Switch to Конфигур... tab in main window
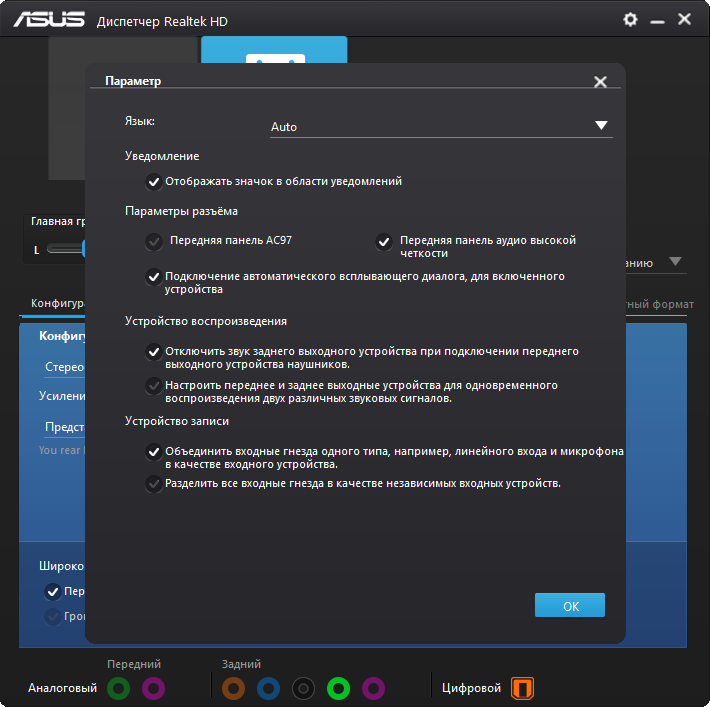This screenshot has width=710, height=707. pos(57,303)
